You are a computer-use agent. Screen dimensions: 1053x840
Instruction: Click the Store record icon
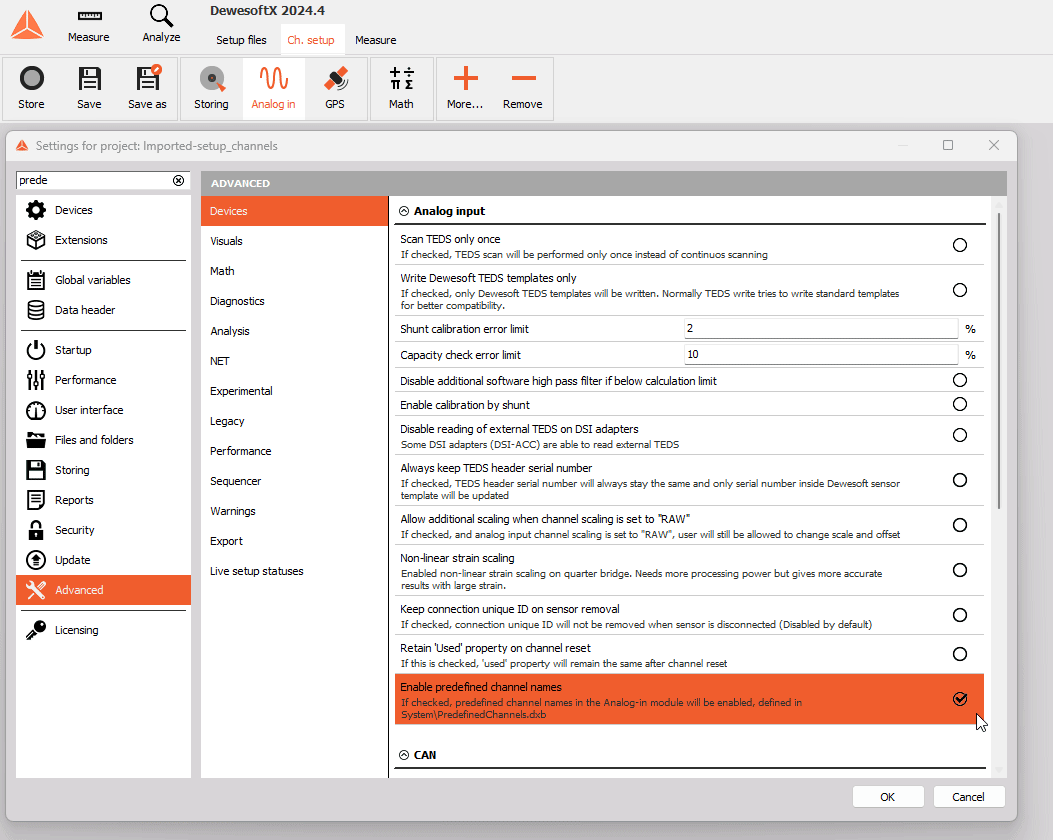(x=32, y=79)
